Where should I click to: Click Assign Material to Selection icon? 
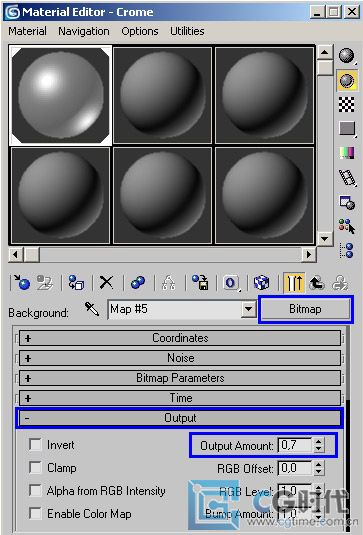point(76,283)
